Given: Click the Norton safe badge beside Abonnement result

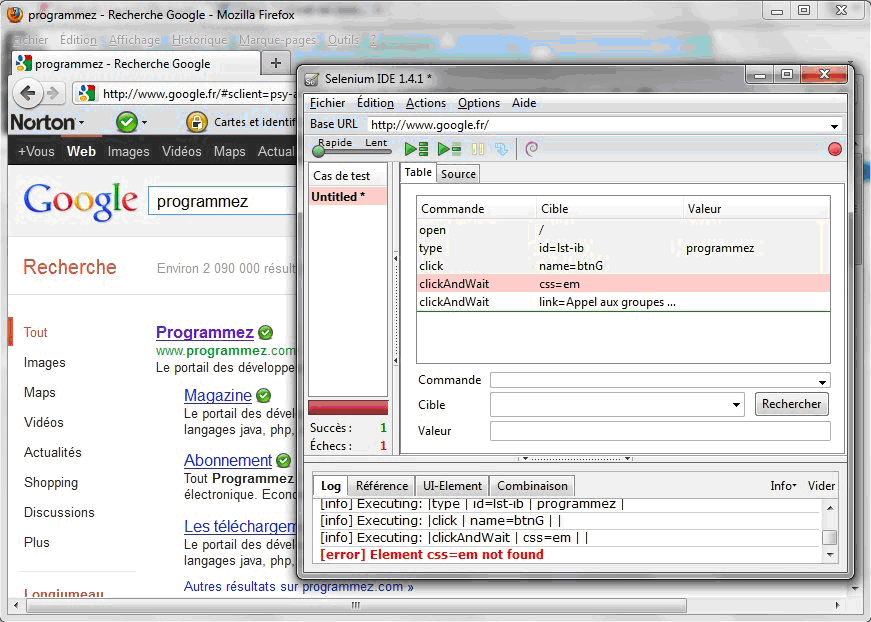Looking at the screenshot, I should pos(283,460).
